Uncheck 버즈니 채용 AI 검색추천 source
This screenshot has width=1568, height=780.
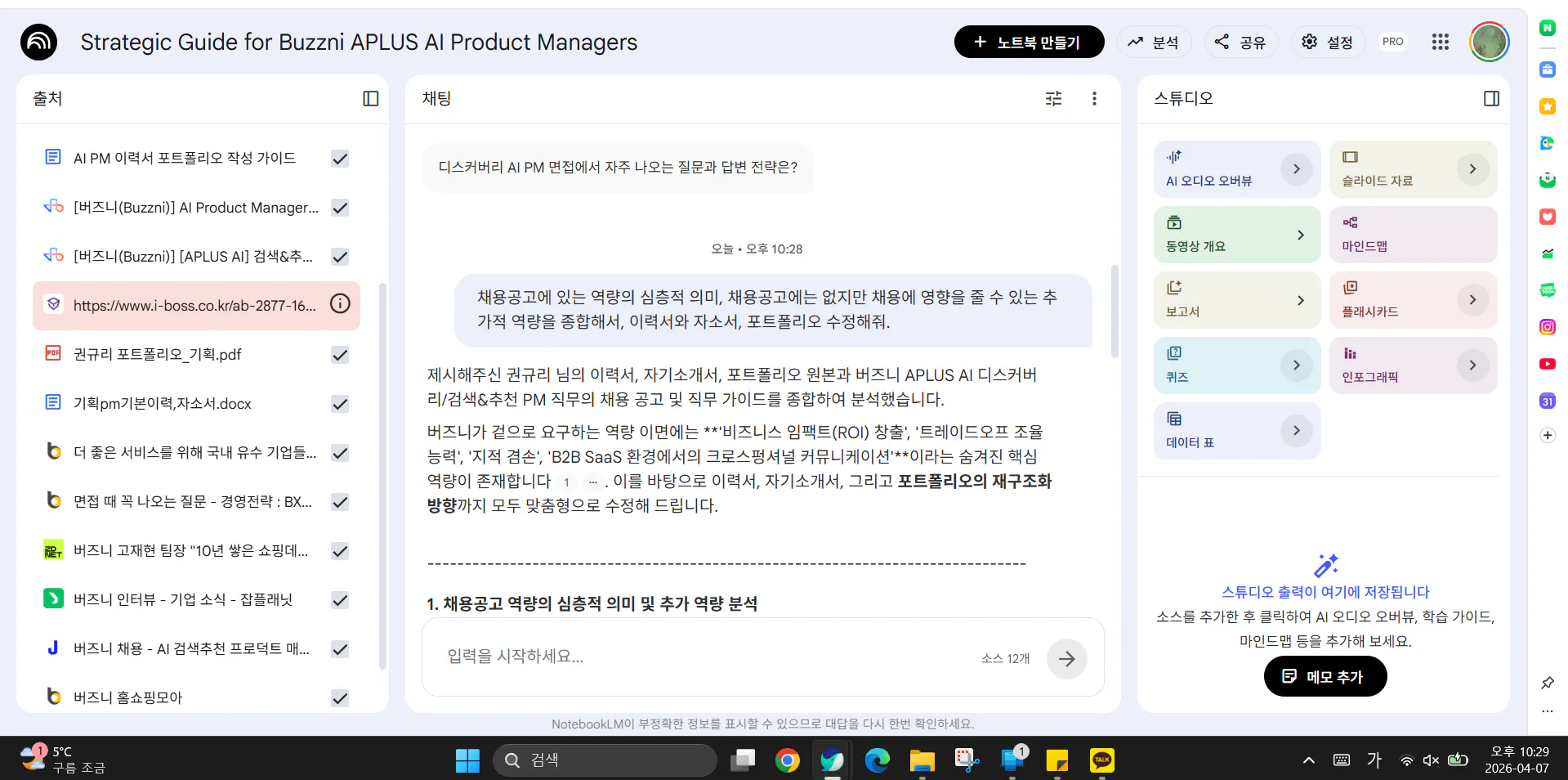pyautogui.click(x=340, y=649)
